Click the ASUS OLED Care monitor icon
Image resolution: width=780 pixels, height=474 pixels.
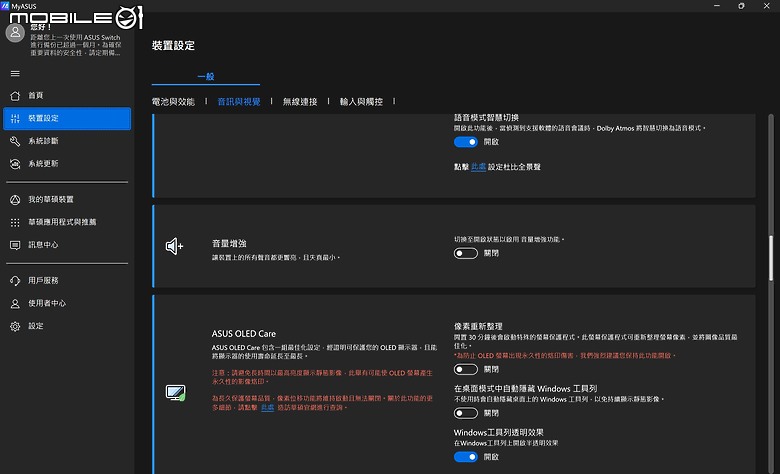click(176, 393)
